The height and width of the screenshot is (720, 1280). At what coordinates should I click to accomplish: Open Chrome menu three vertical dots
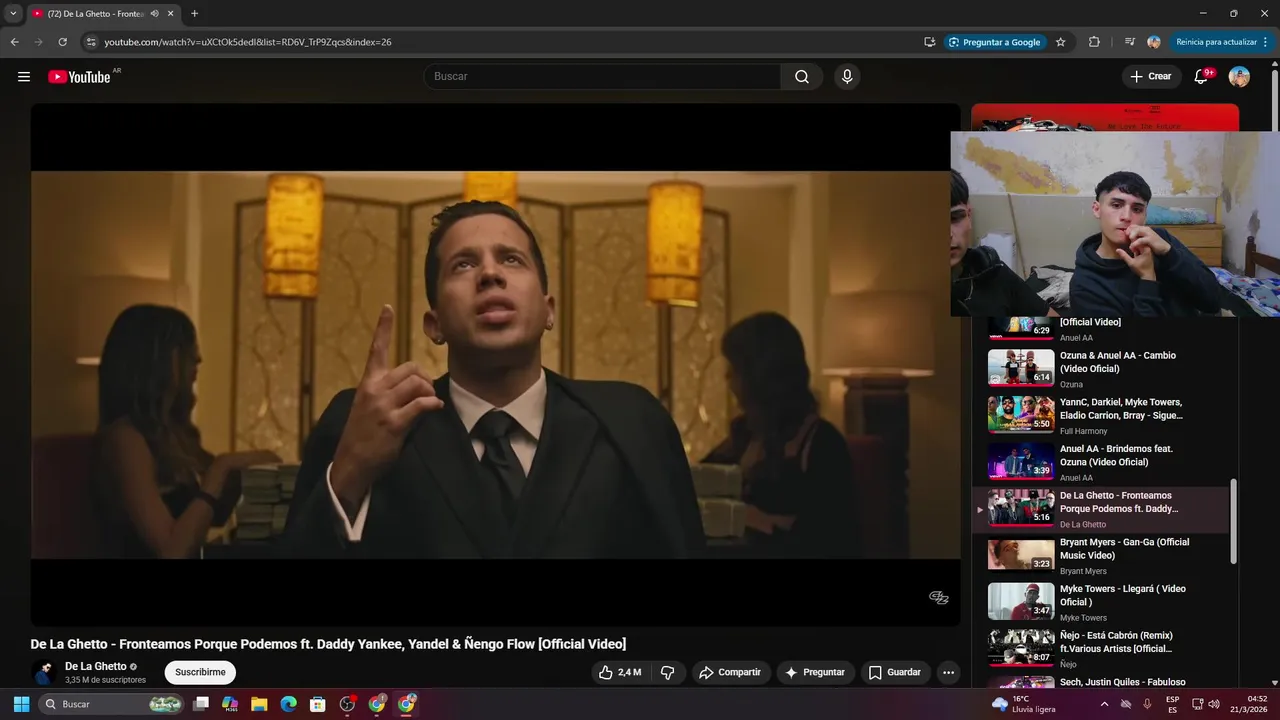(1265, 42)
